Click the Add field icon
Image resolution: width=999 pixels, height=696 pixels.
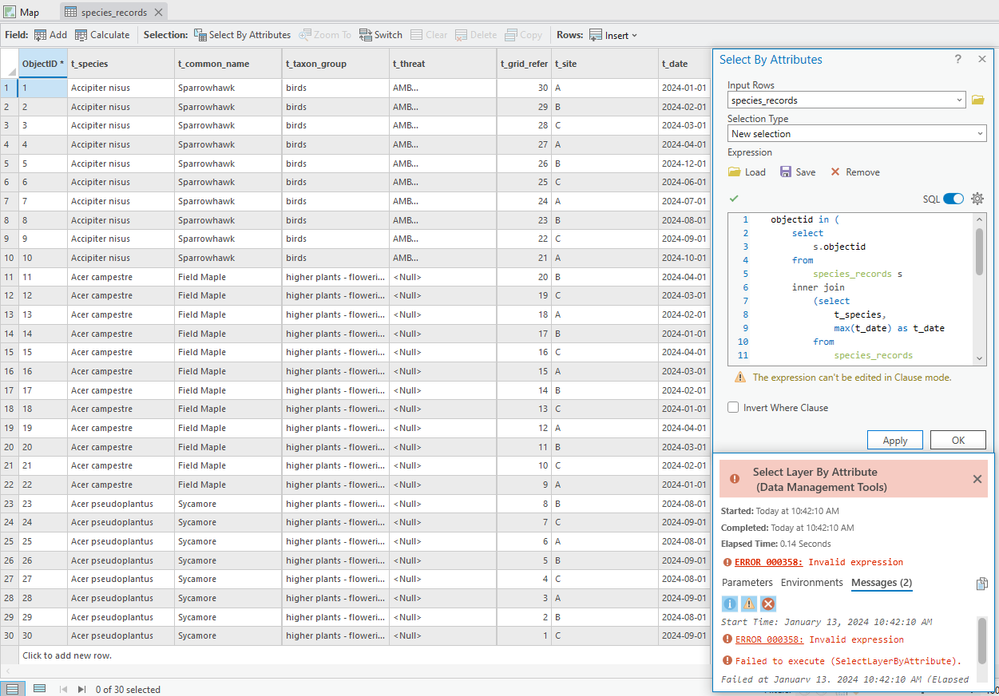[41, 35]
